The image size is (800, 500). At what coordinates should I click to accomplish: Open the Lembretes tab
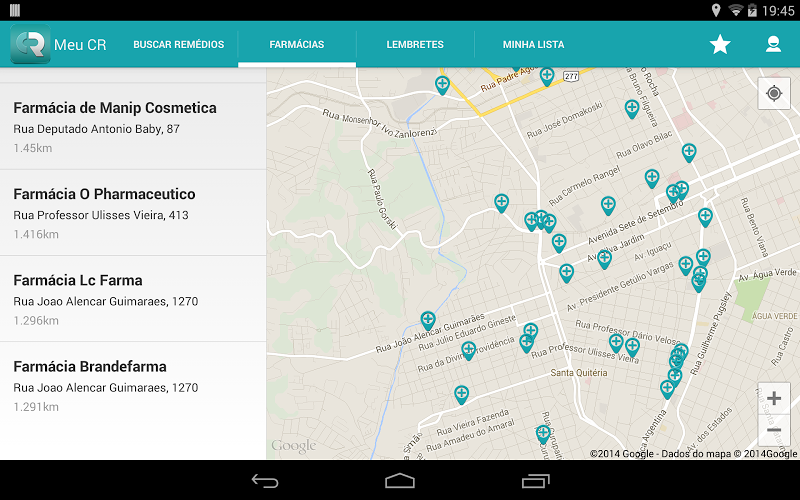click(415, 44)
